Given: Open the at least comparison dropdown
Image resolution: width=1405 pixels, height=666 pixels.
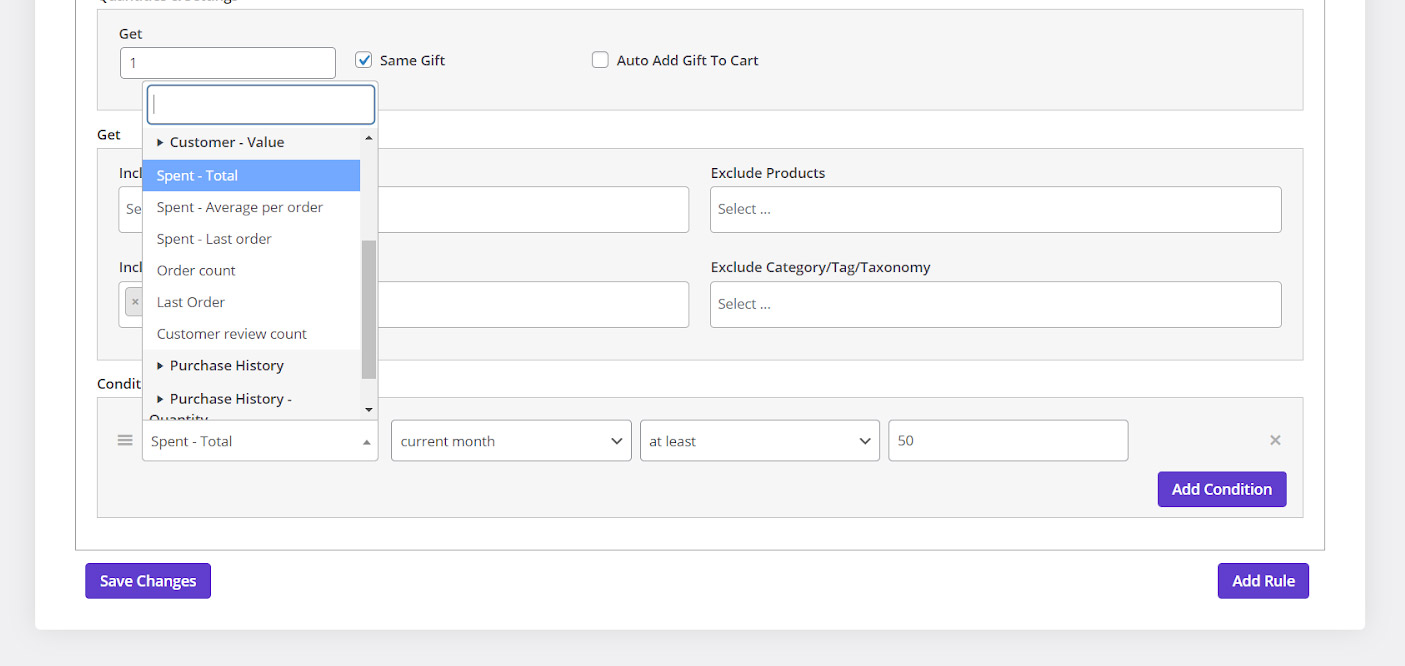Looking at the screenshot, I should click(x=759, y=441).
